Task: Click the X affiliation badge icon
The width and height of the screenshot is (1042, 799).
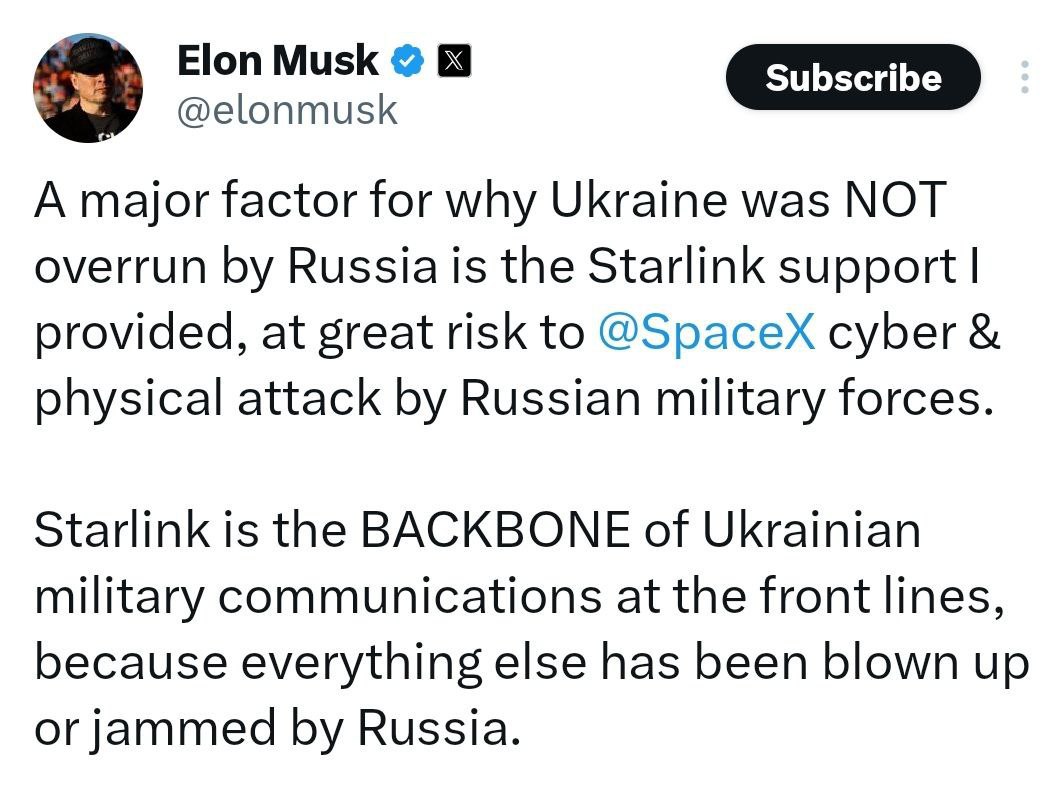Action: tap(452, 61)
